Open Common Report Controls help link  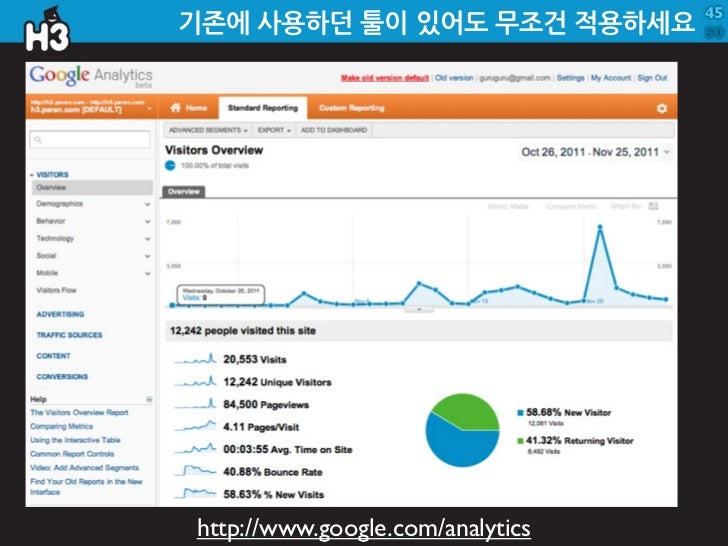point(72,454)
